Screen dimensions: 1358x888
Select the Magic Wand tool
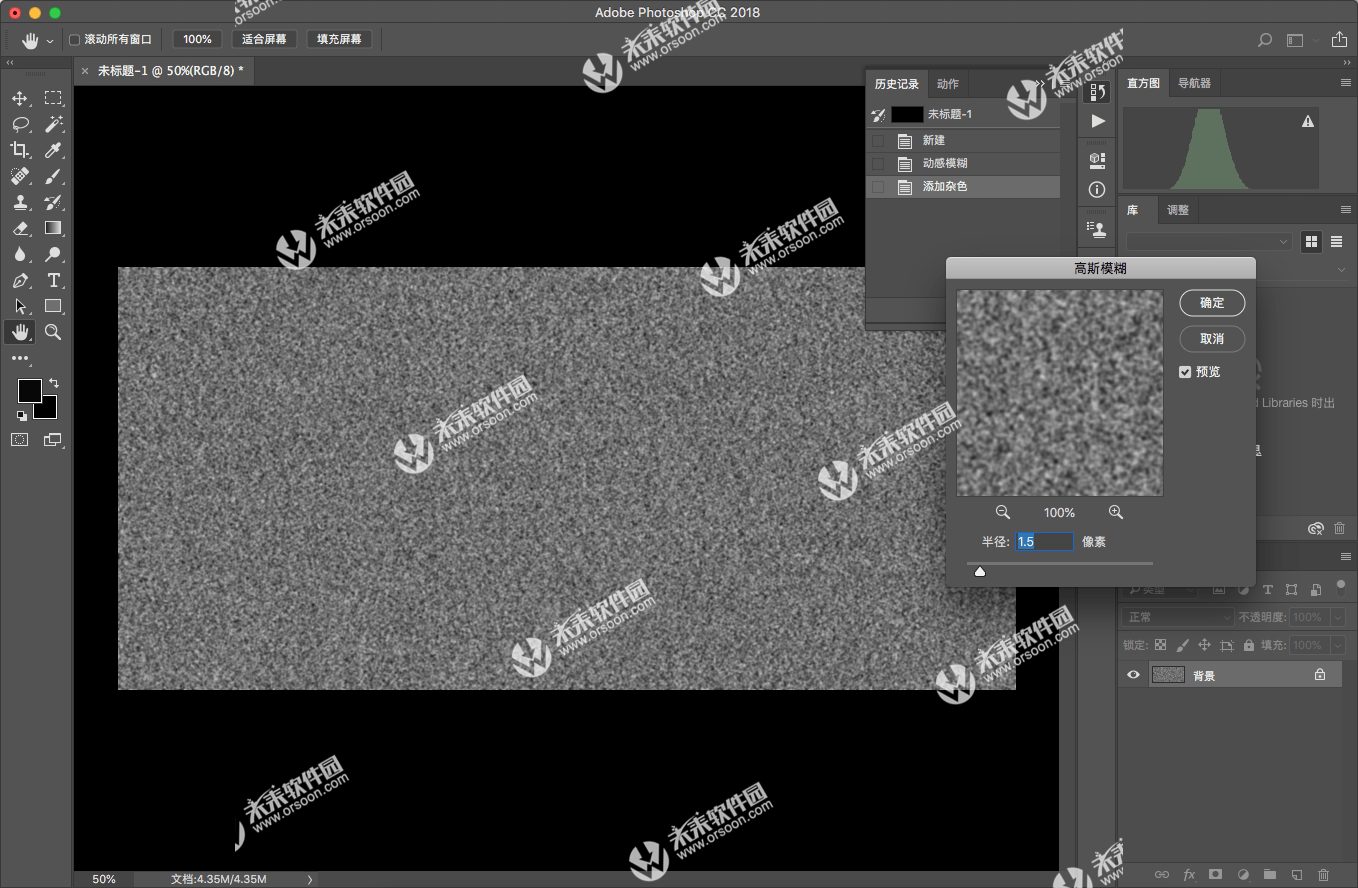coord(53,124)
